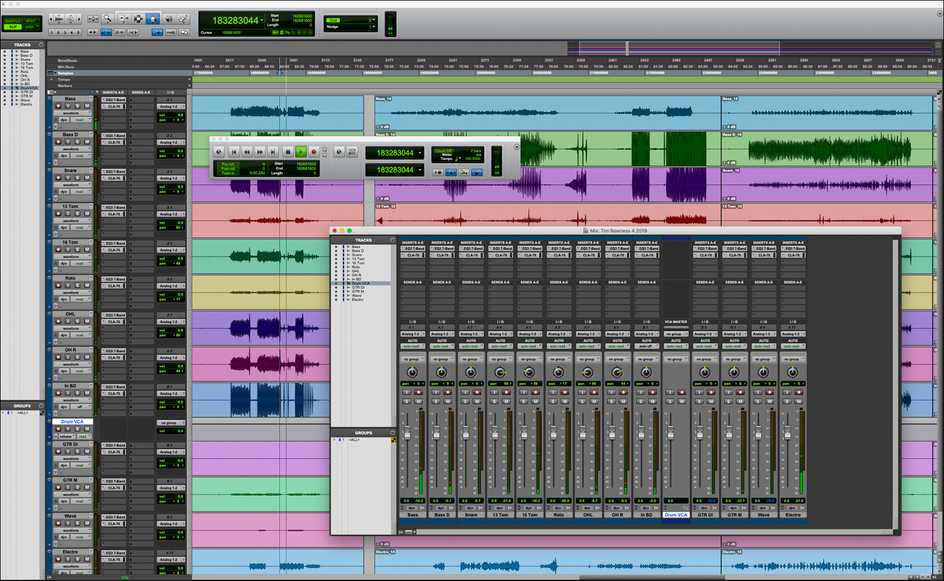Screen dimensions: 944x581
Task: Open Edit window Tracks list popup
Action: 41,45
